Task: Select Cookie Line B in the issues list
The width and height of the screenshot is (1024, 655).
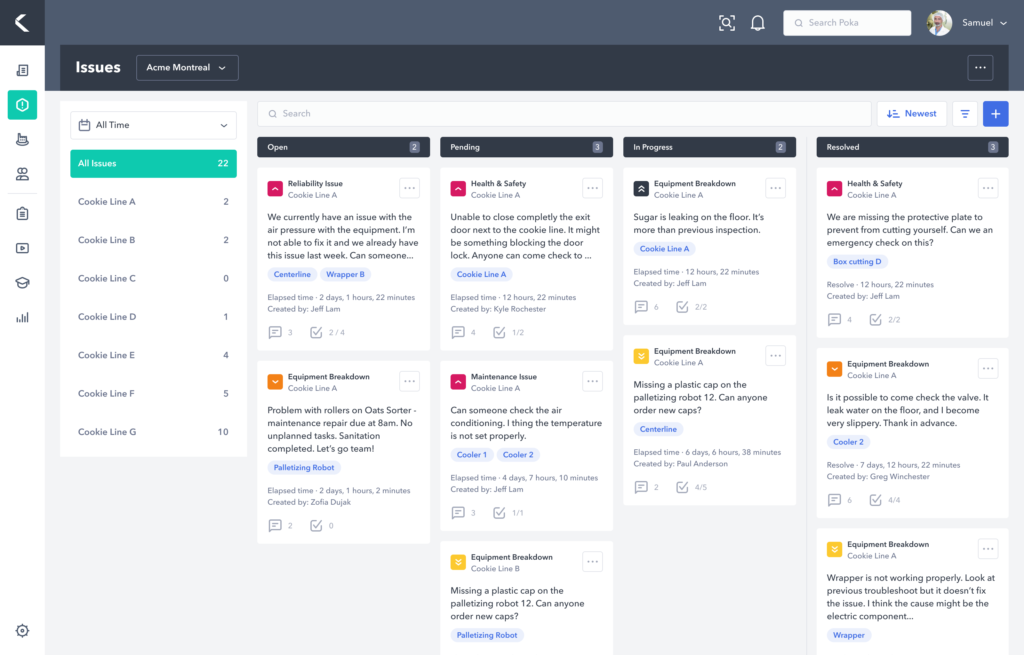Action: tap(152, 239)
